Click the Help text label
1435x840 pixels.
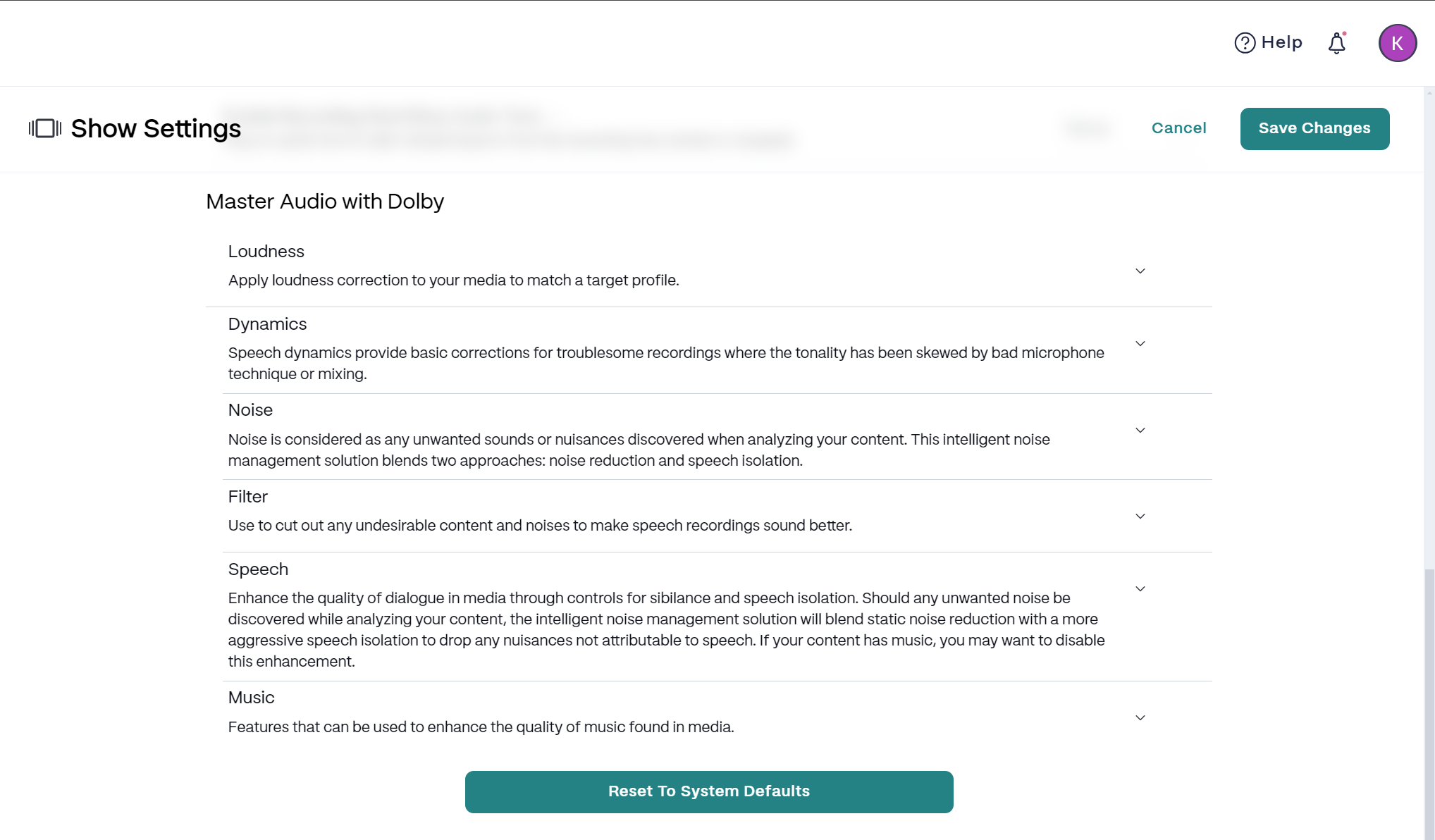1281,43
